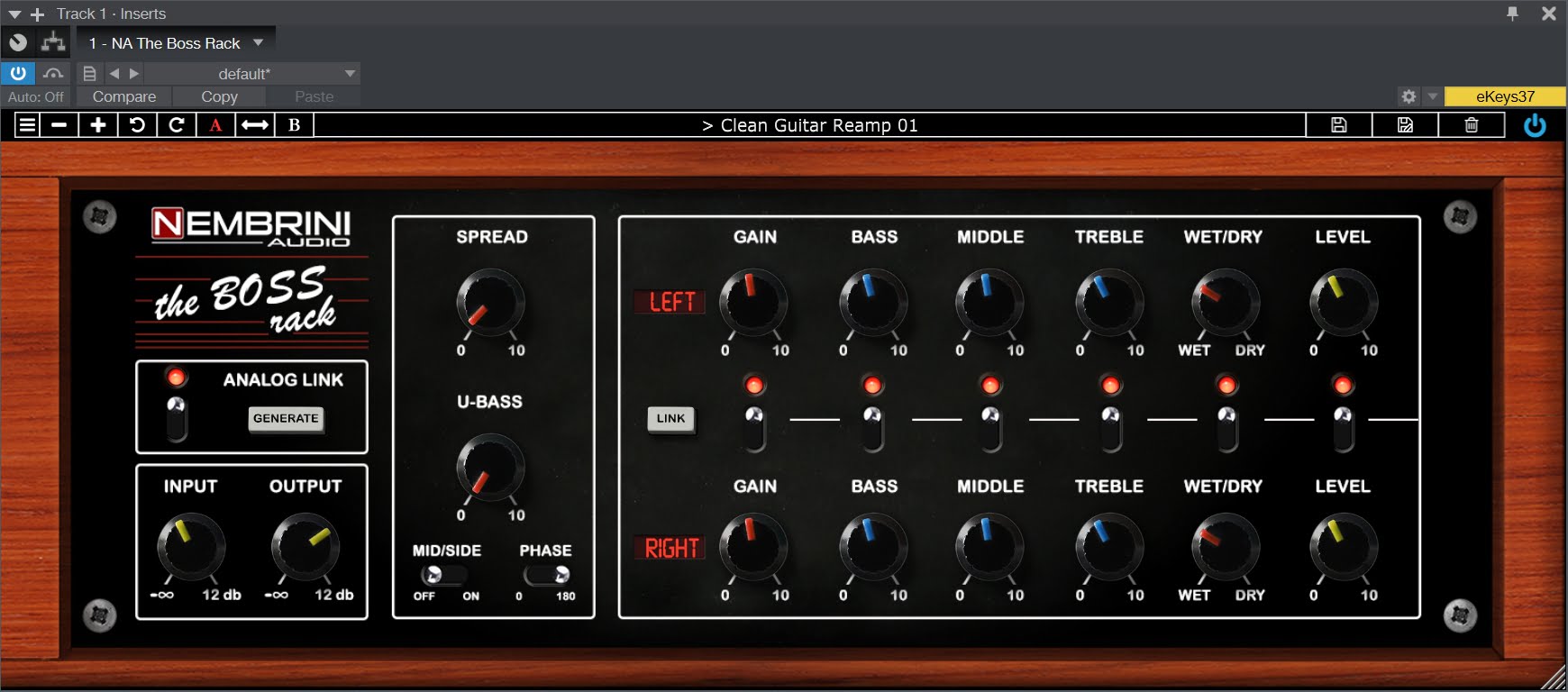1568x692 pixels.
Task: Click the Right channel Middle knob
Action: pos(989,547)
